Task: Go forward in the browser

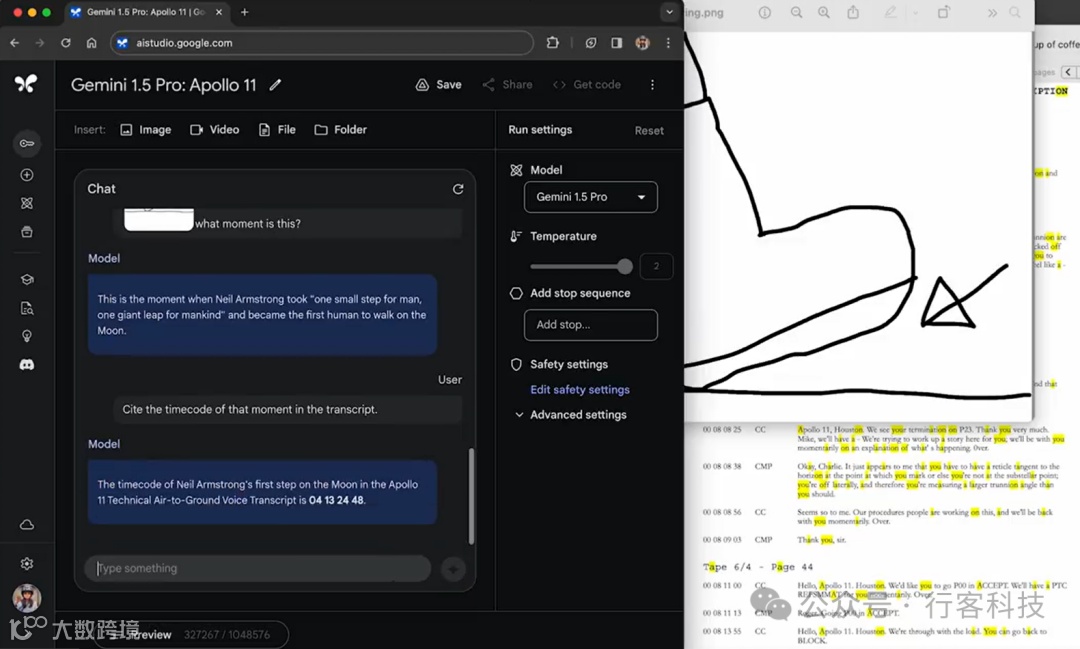Action: pyautogui.click(x=40, y=43)
